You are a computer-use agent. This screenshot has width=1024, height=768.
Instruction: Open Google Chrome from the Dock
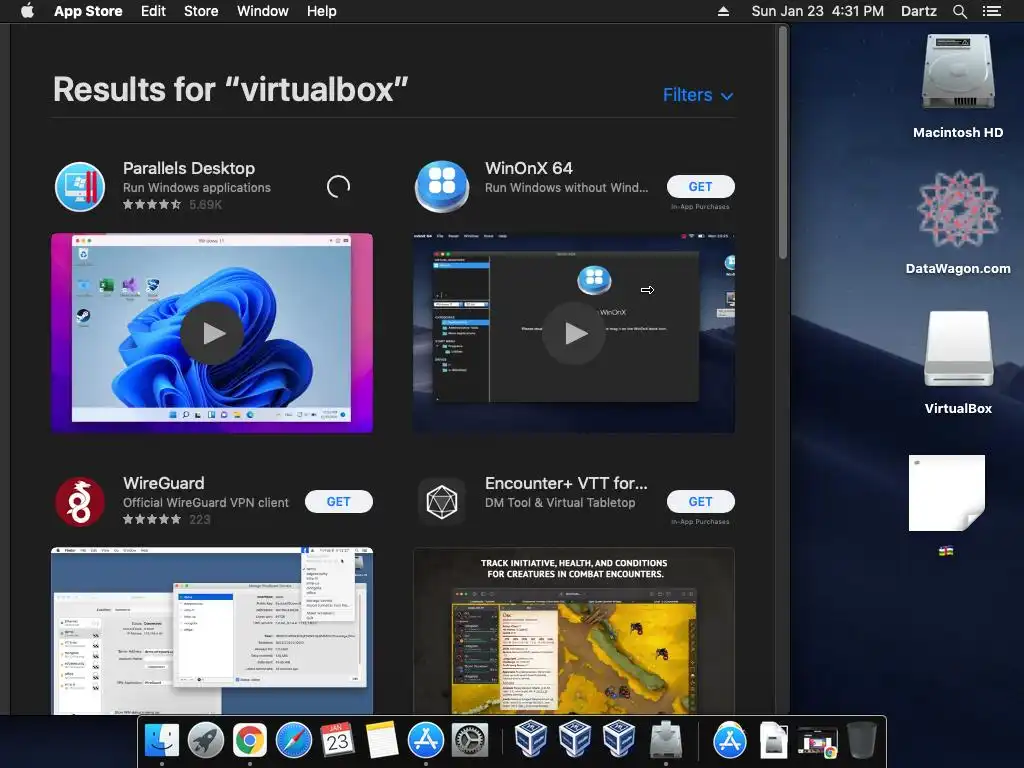tap(250, 741)
